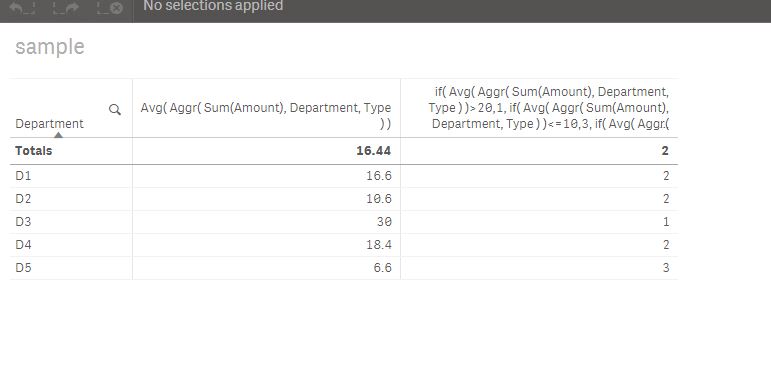Click the if(Avg(Aggr expression column header
This screenshot has width=771, height=374.
[548, 108]
